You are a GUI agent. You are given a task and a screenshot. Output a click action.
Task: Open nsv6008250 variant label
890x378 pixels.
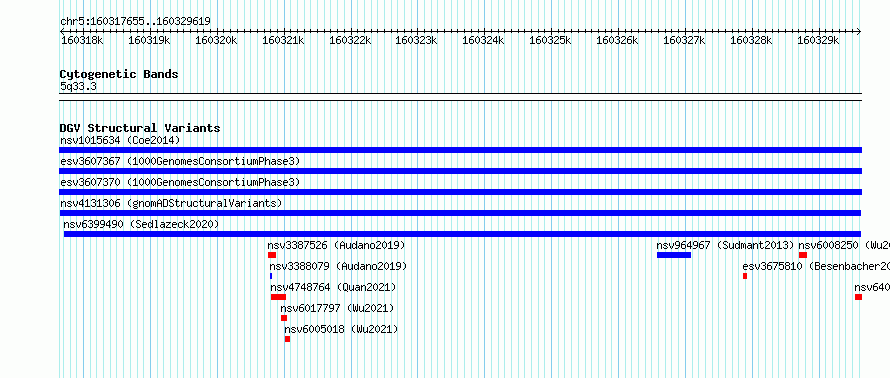click(x=844, y=245)
